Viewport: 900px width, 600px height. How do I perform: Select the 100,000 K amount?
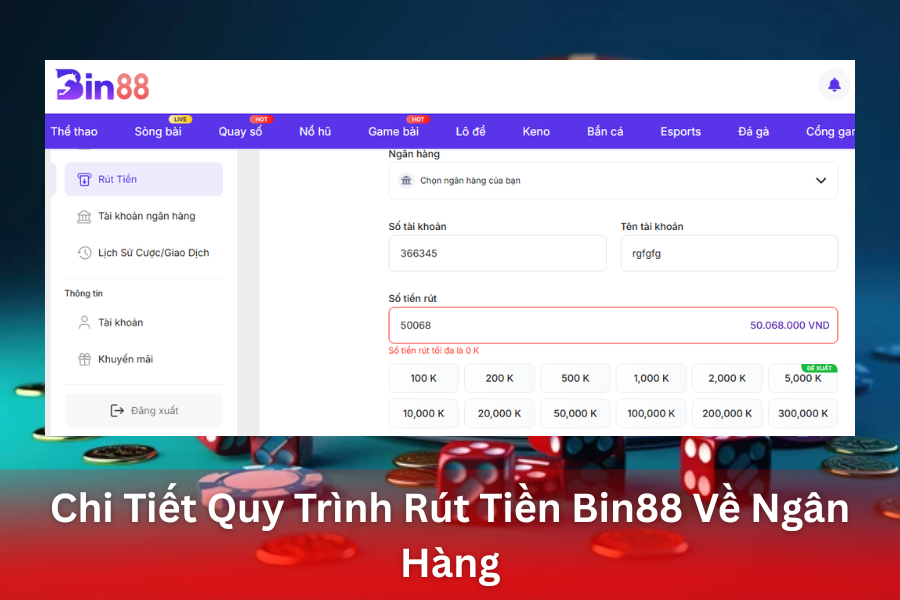(651, 413)
